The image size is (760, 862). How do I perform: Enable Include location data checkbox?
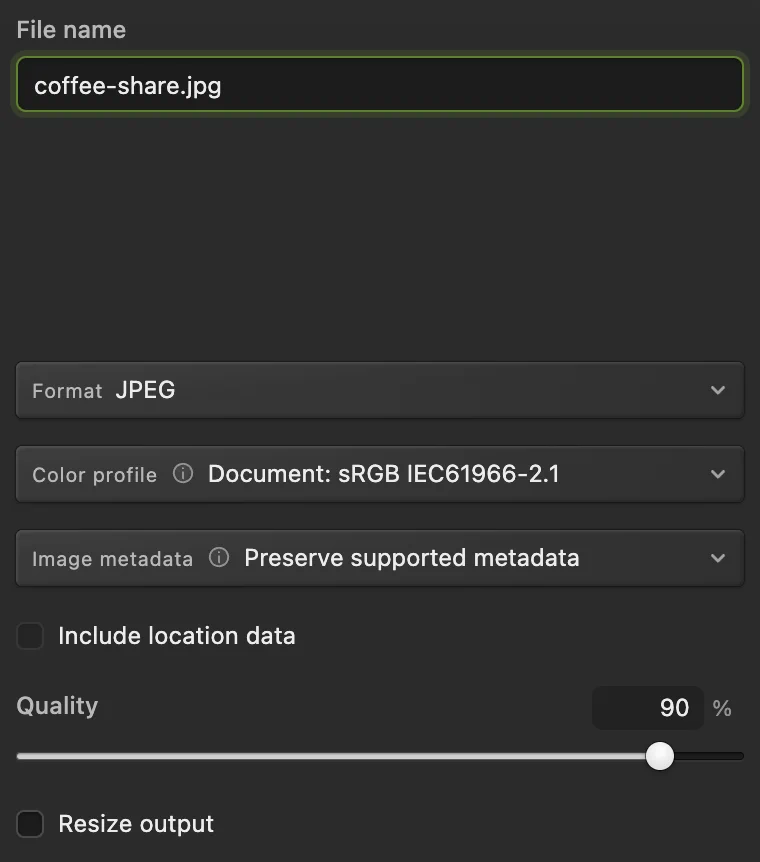tap(30, 636)
